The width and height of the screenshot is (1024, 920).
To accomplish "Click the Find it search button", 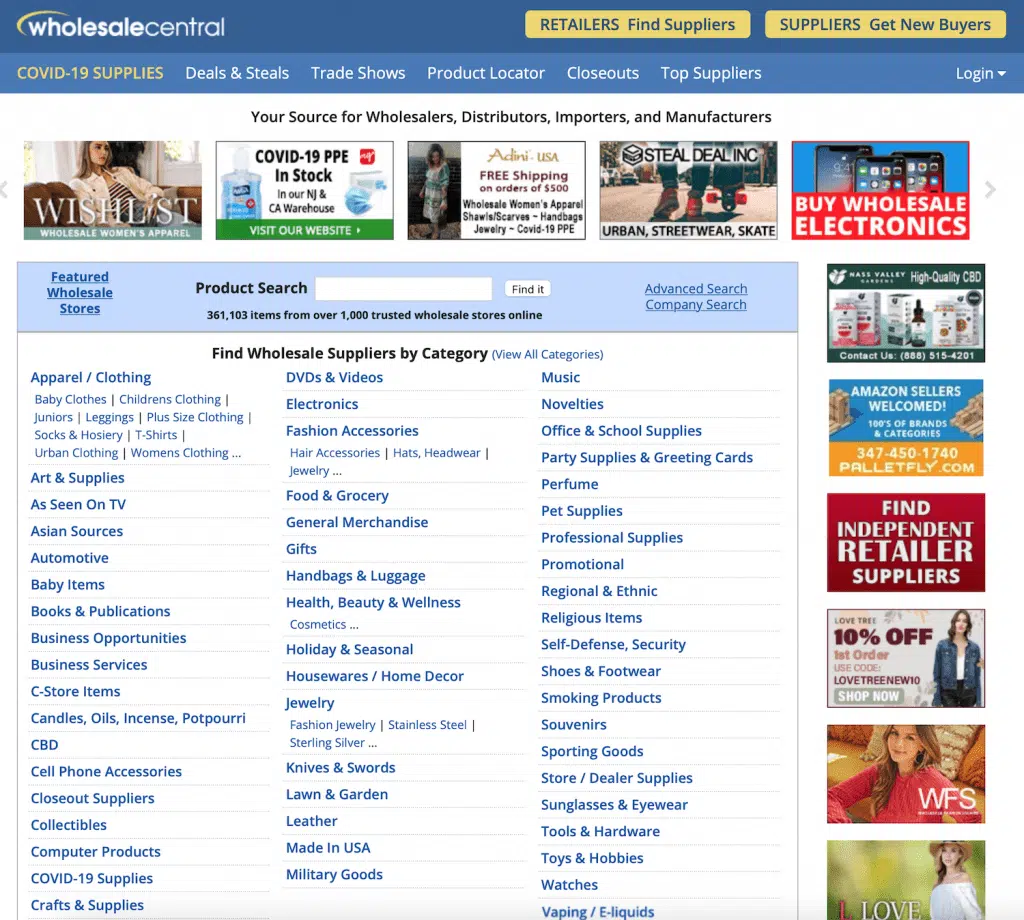I will pos(527,289).
